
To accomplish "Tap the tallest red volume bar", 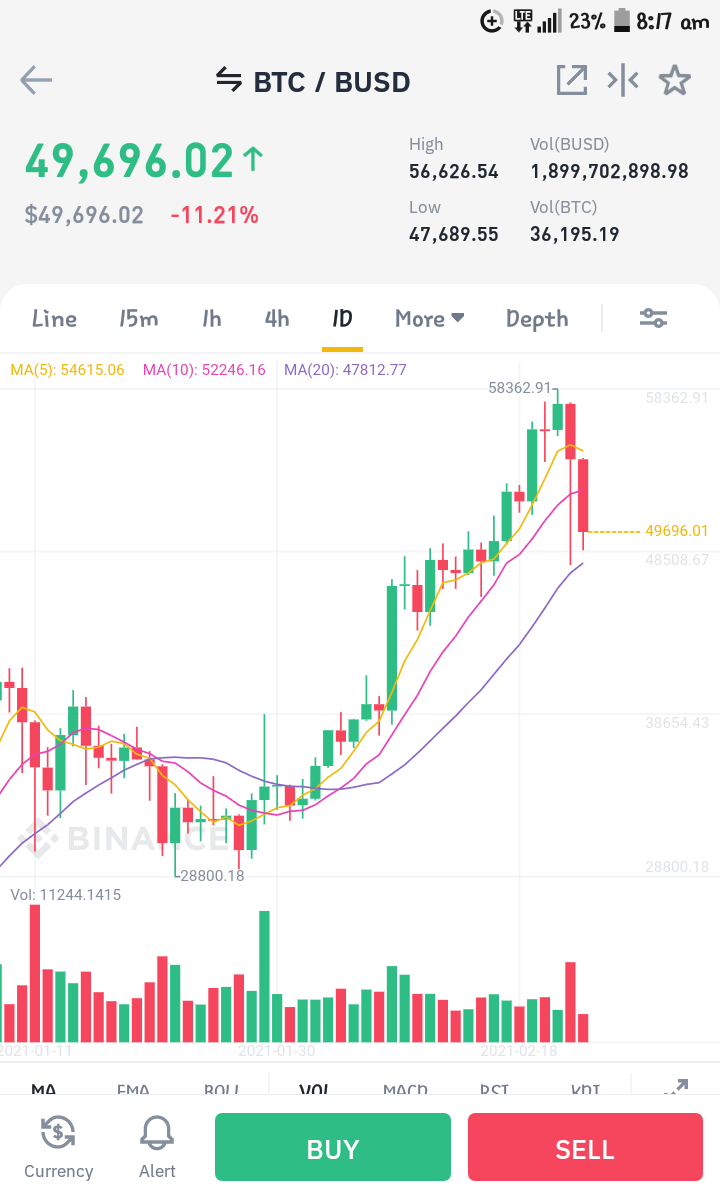I will pos(35,973).
